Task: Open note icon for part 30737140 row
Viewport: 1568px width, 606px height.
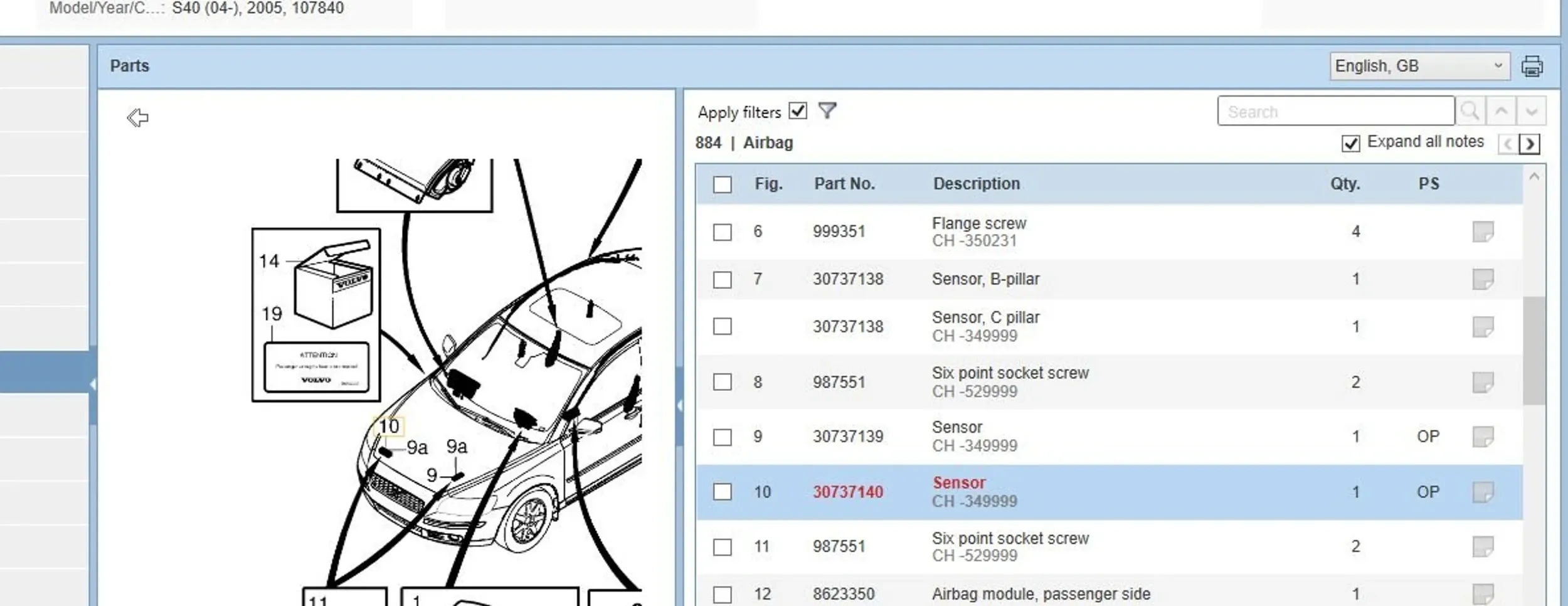Action: point(1483,492)
